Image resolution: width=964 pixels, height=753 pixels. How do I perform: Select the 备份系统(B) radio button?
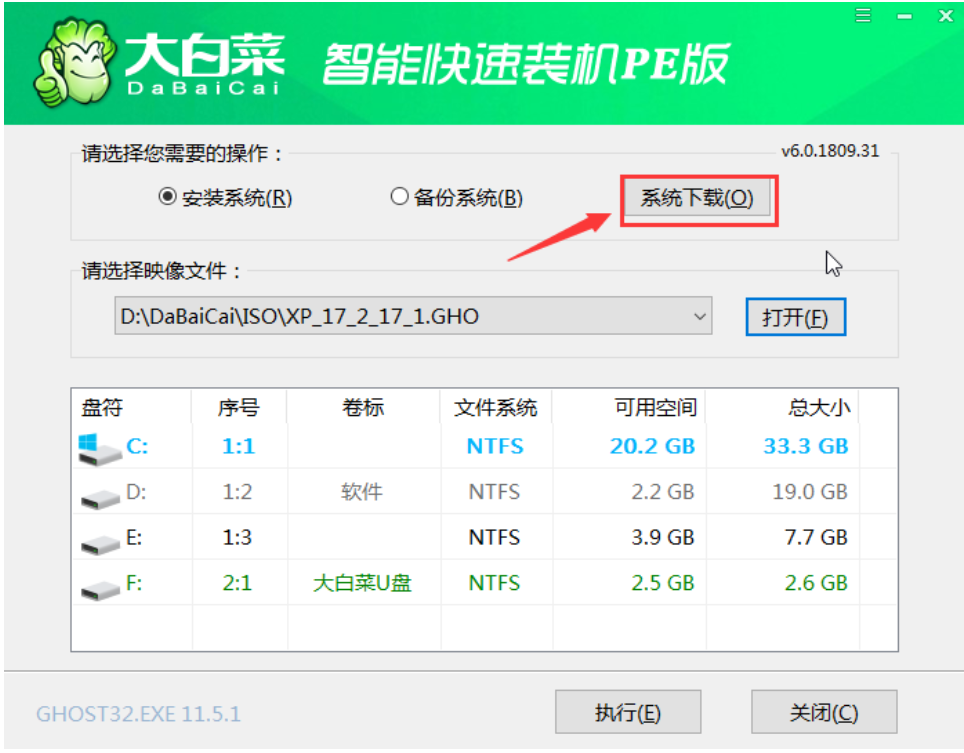coord(399,197)
